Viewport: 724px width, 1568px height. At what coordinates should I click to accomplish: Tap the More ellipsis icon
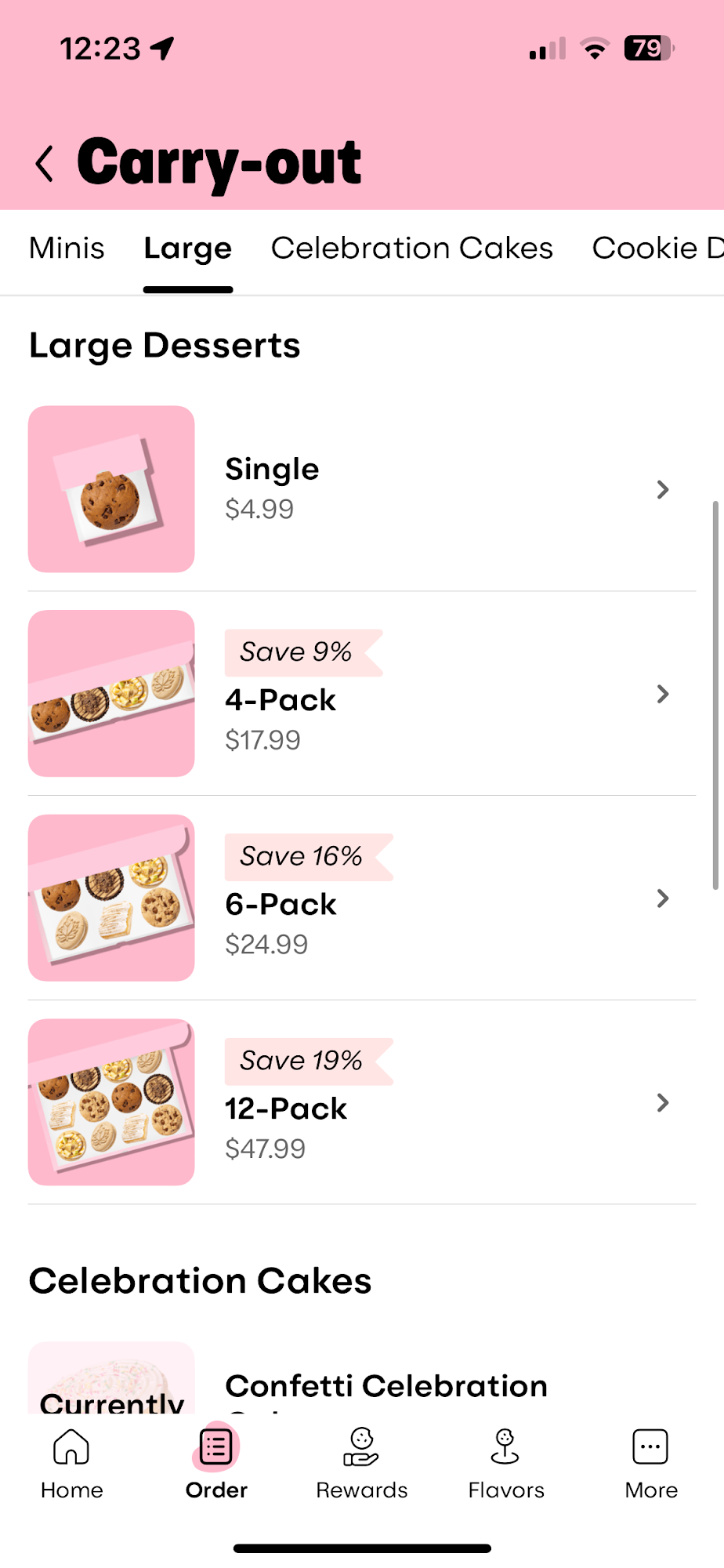coord(650,1447)
